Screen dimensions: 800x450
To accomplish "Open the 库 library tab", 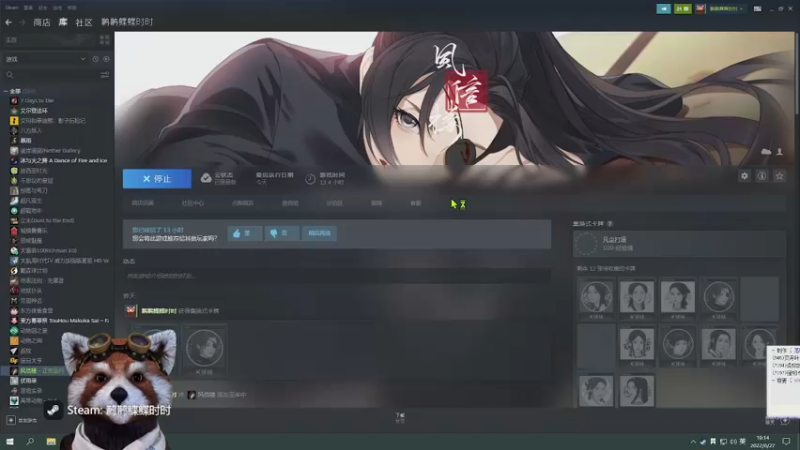I will pyautogui.click(x=63, y=22).
